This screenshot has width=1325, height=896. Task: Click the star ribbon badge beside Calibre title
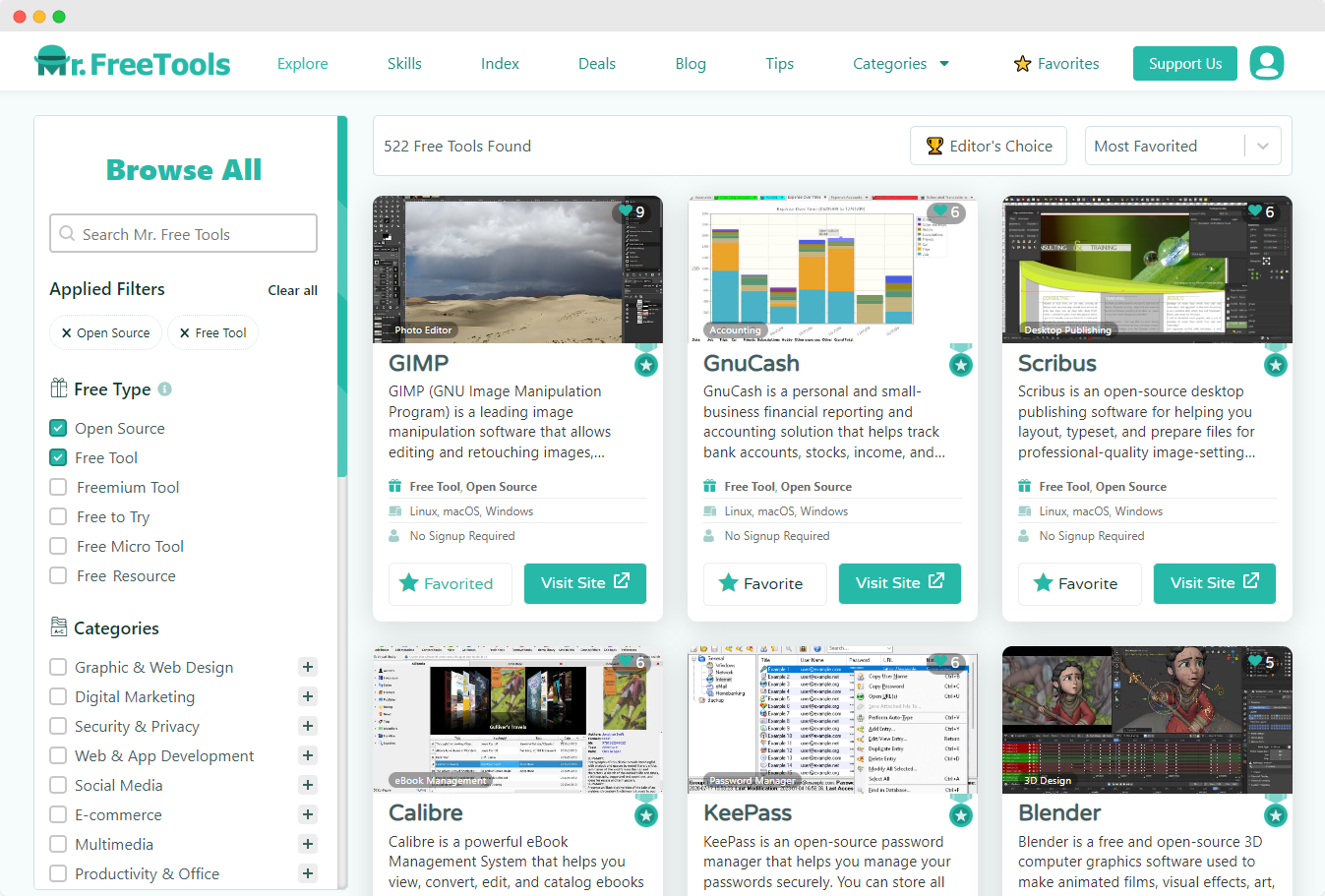click(646, 813)
